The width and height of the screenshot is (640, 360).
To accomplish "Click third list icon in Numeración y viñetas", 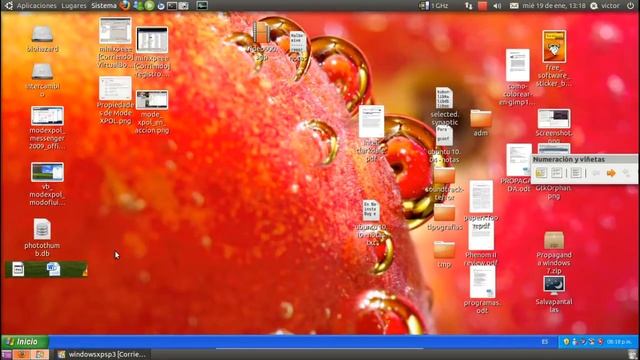I will point(576,173).
